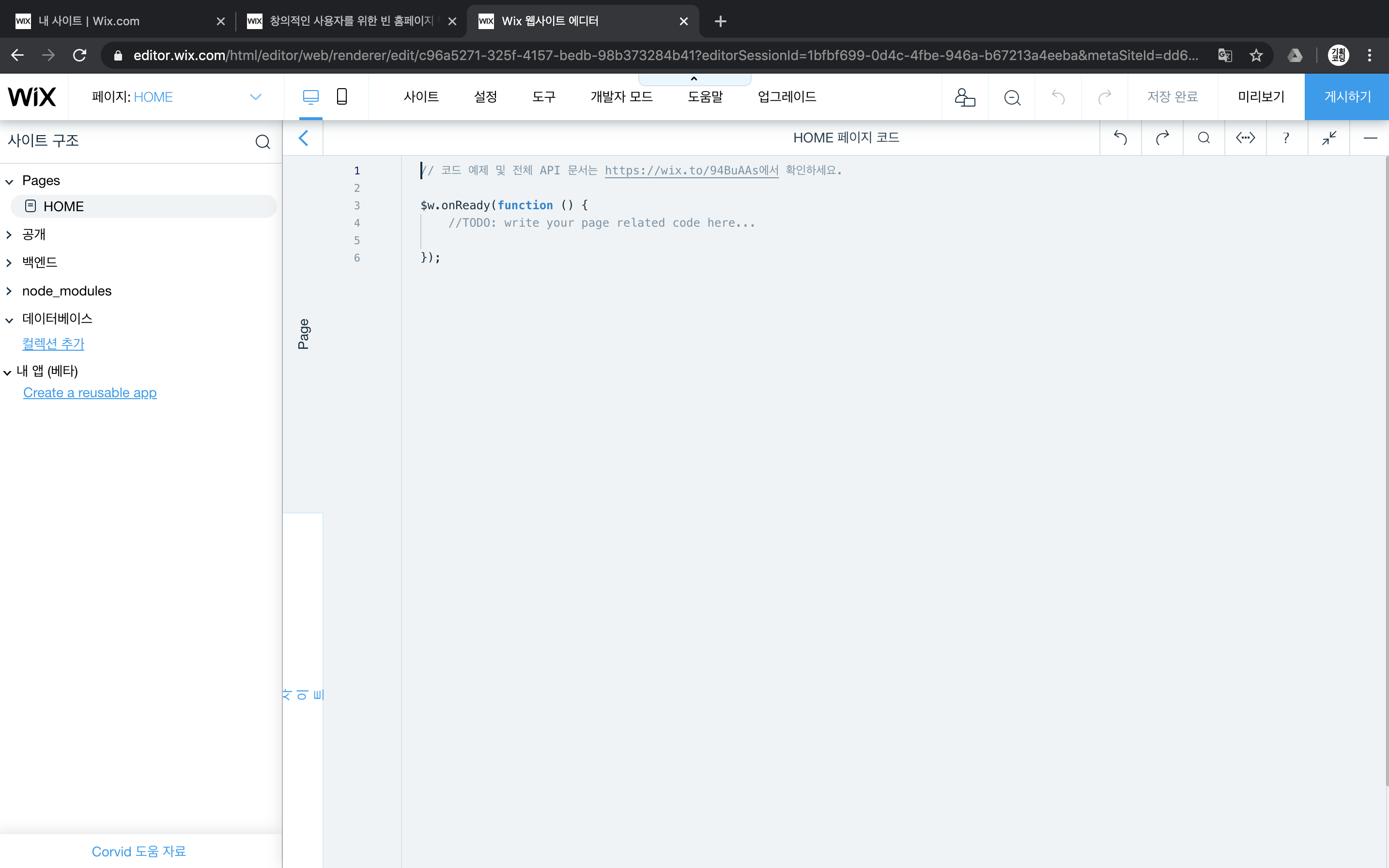Click zoom out magnifier in top bar
The width and height of the screenshot is (1389, 868).
click(1012, 97)
